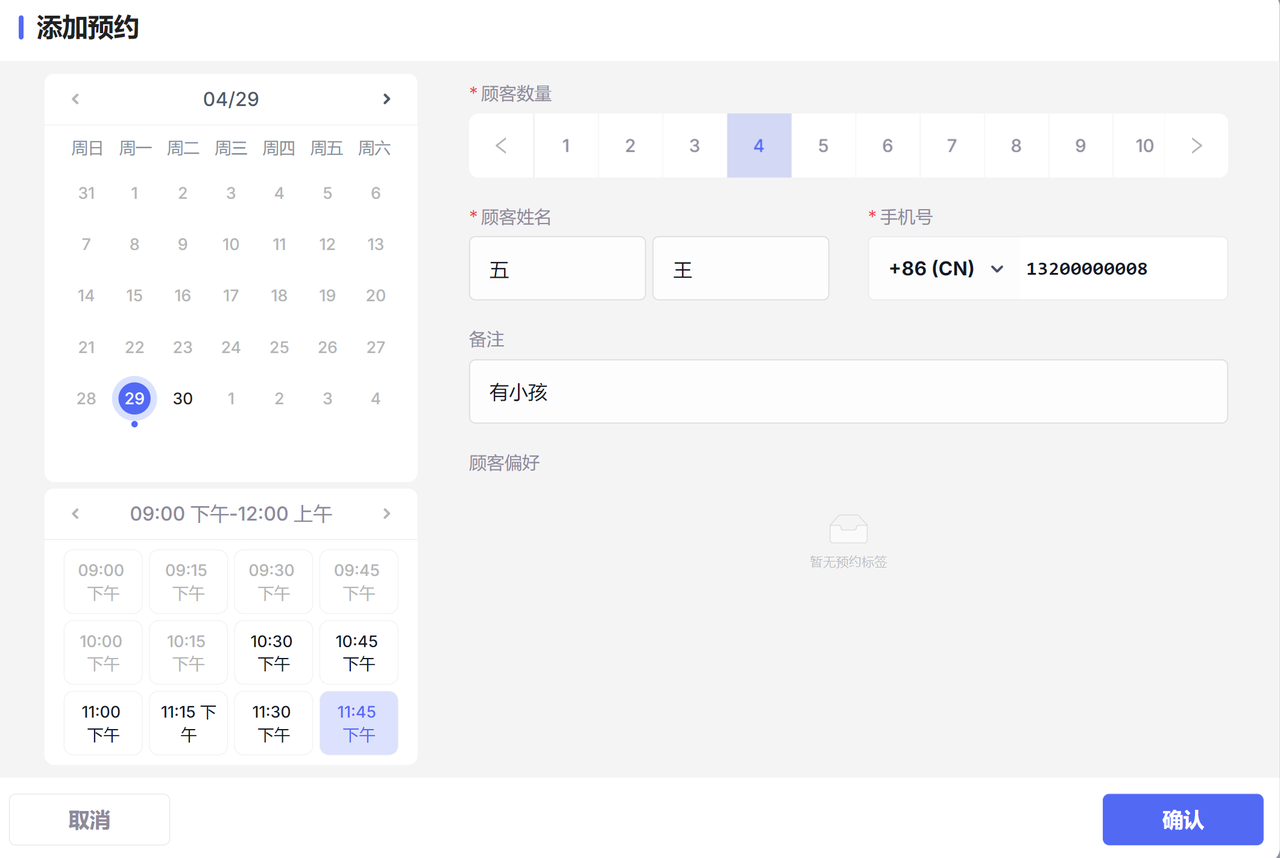The image size is (1280, 858).
Task: Show later time slot range
Action: point(387,514)
